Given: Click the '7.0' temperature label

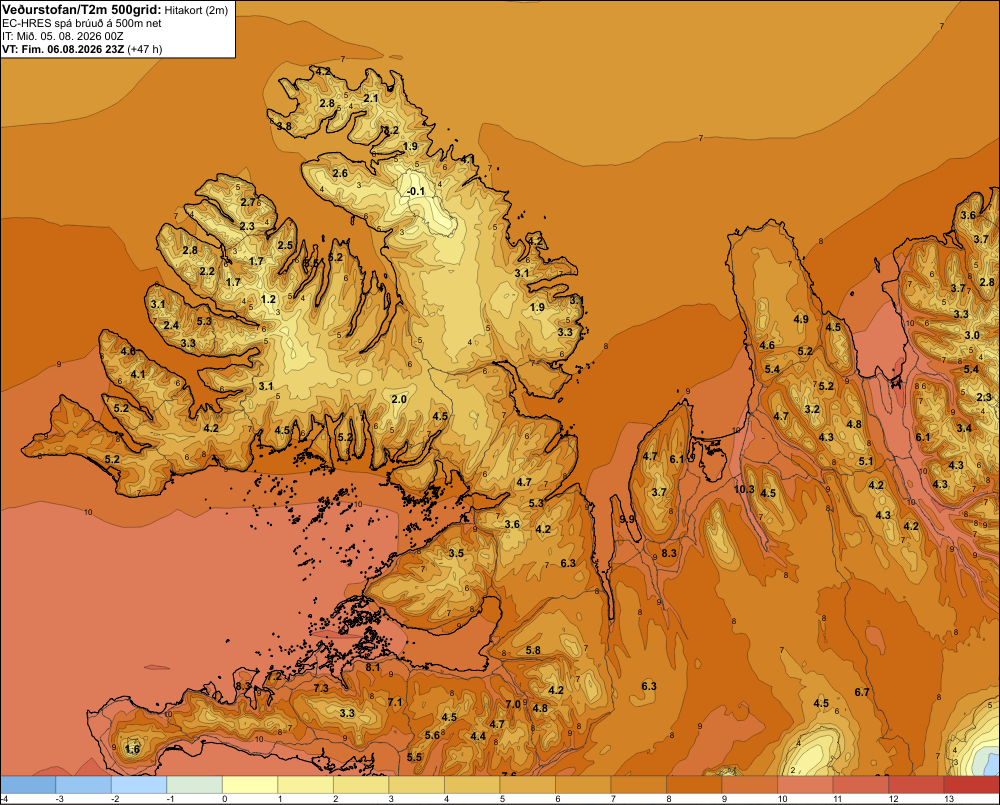Looking at the screenshot, I should 513,704.
